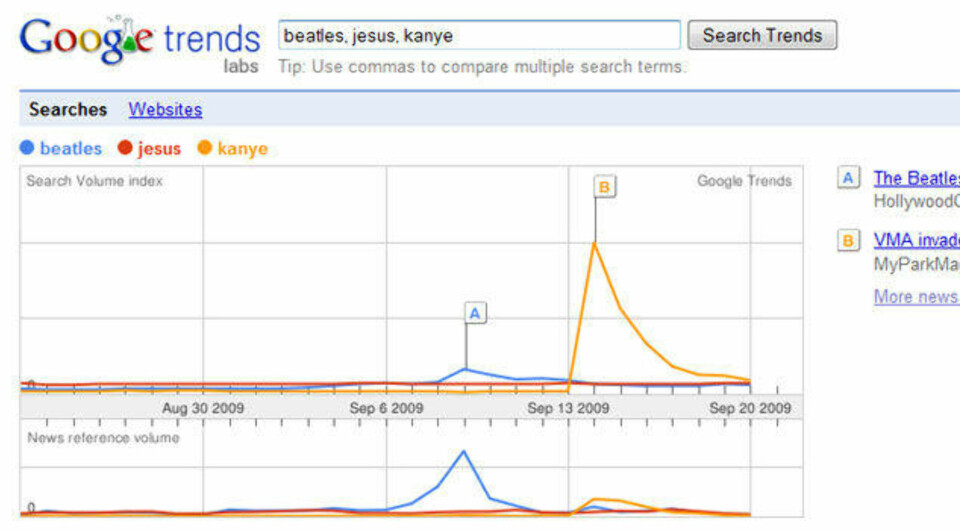960x530 pixels.
Task: Click the beatles legend label
Action: coord(71,148)
